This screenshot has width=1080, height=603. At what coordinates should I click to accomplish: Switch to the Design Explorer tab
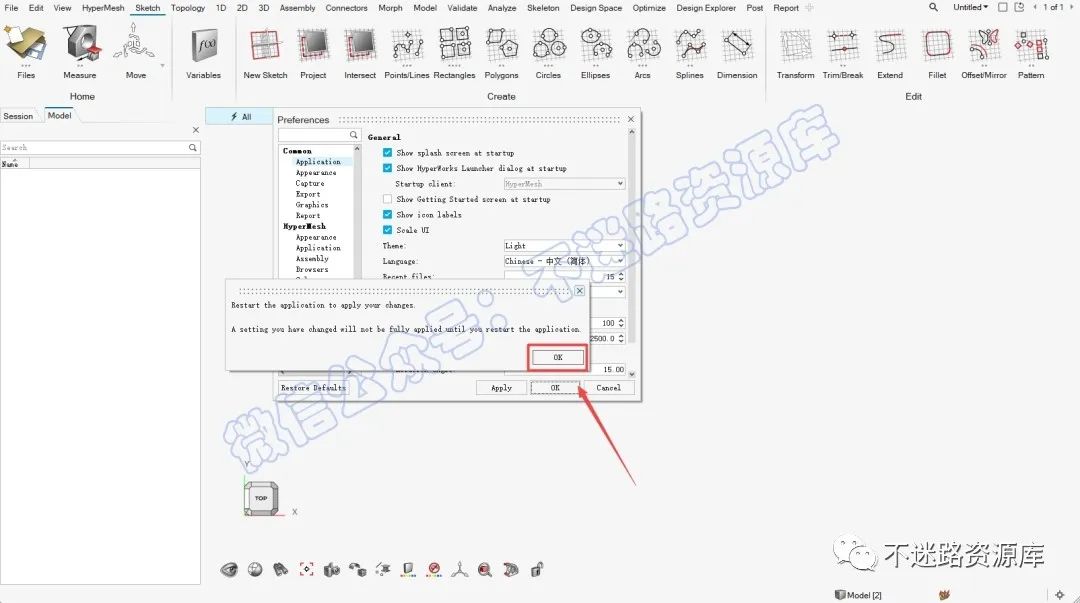coord(706,8)
